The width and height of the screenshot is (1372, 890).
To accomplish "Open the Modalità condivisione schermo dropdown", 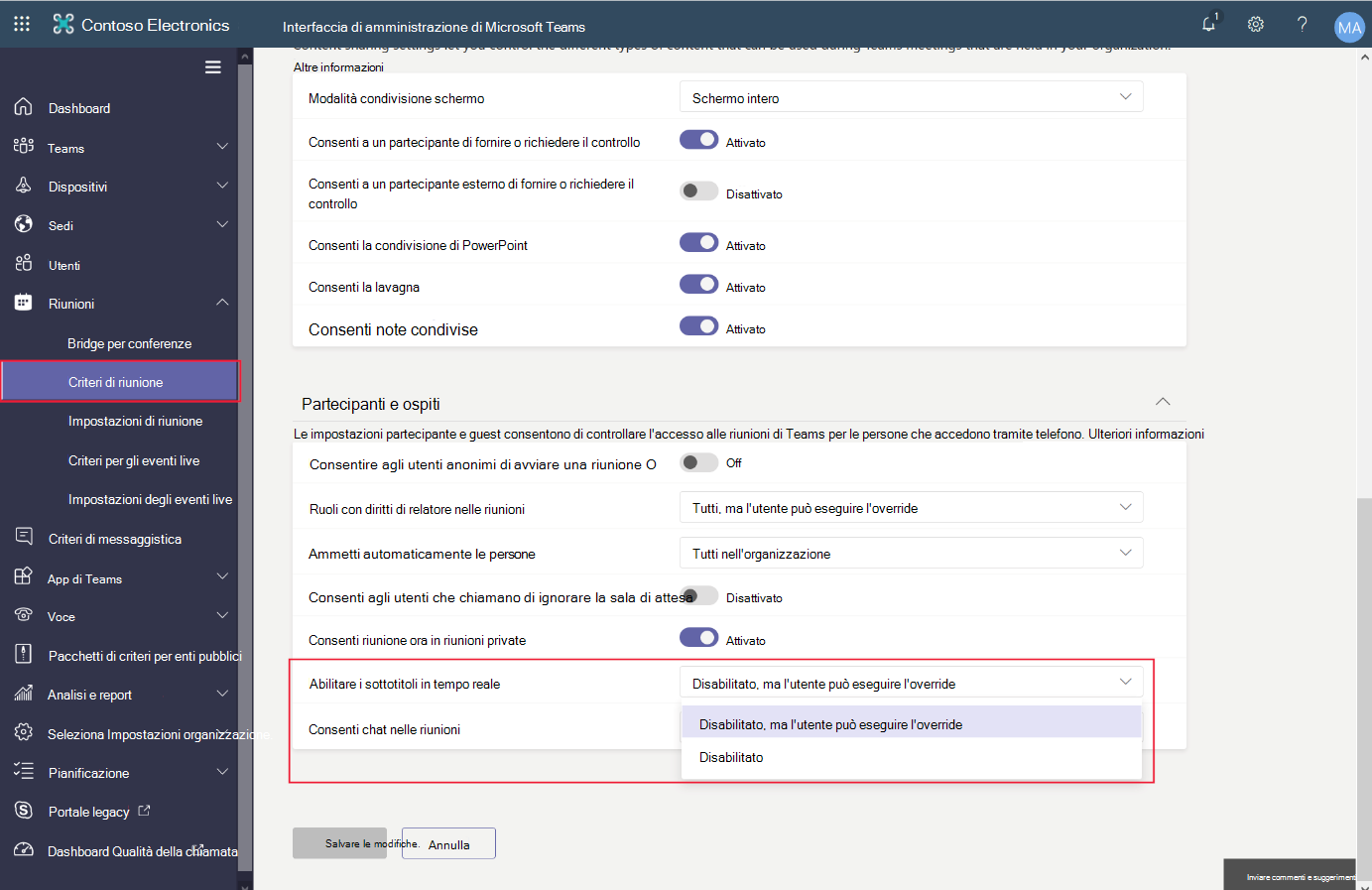I will point(911,97).
